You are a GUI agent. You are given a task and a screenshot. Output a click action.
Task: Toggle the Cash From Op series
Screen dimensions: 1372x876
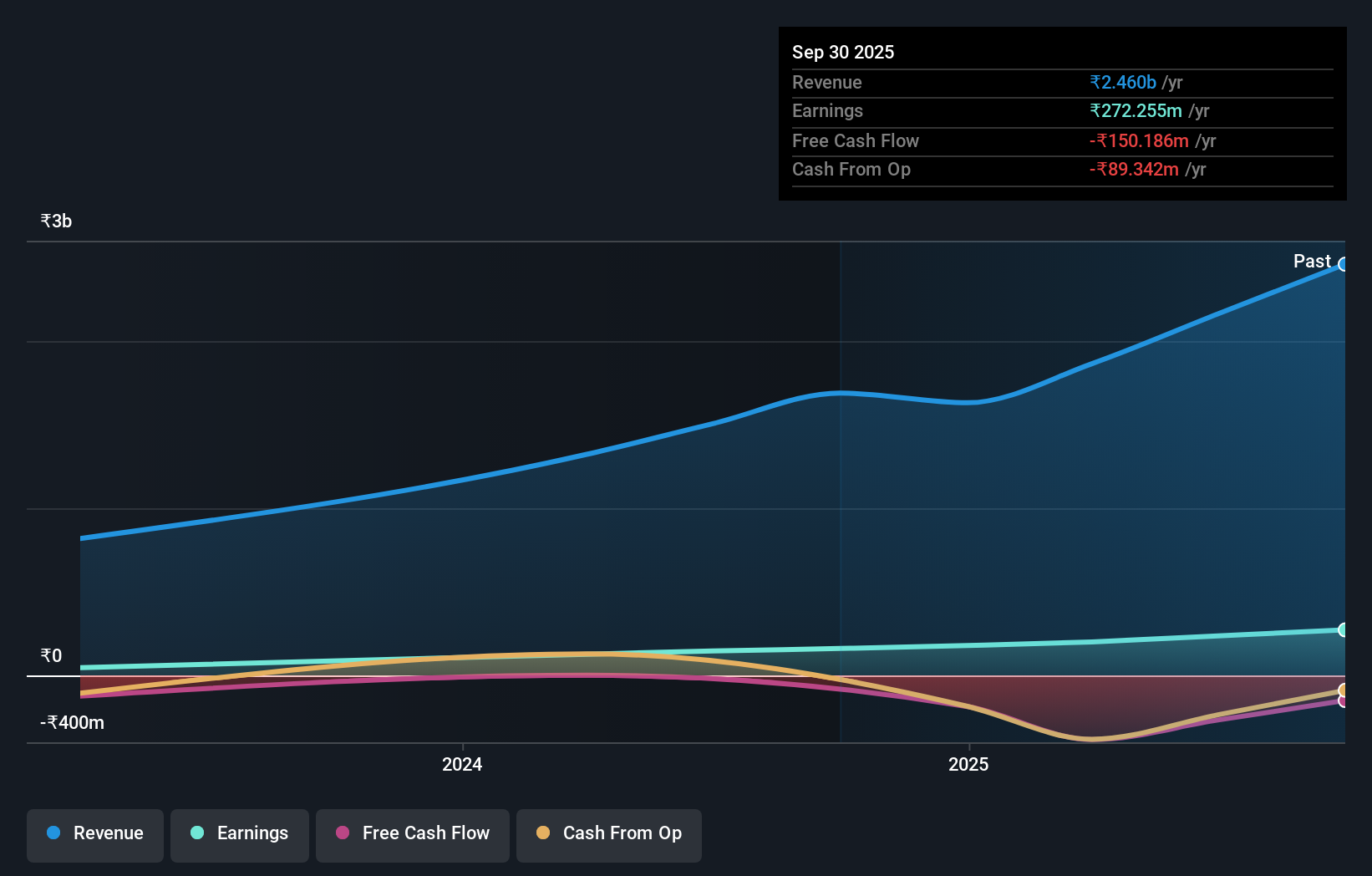pyautogui.click(x=608, y=834)
